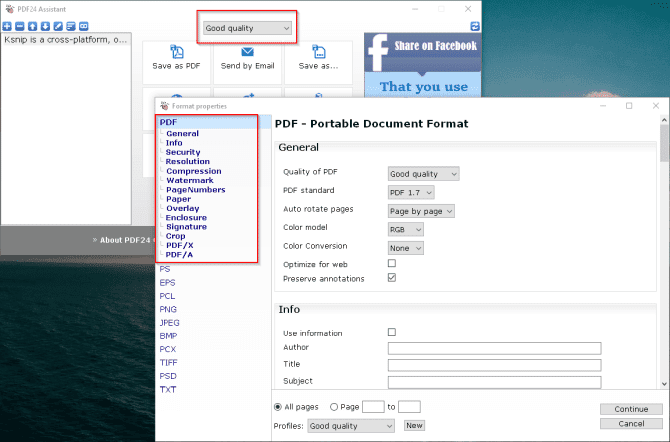This screenshot has width=670, height=442.
Task: Select the EPS format entry
Action: tap(167, 283)
